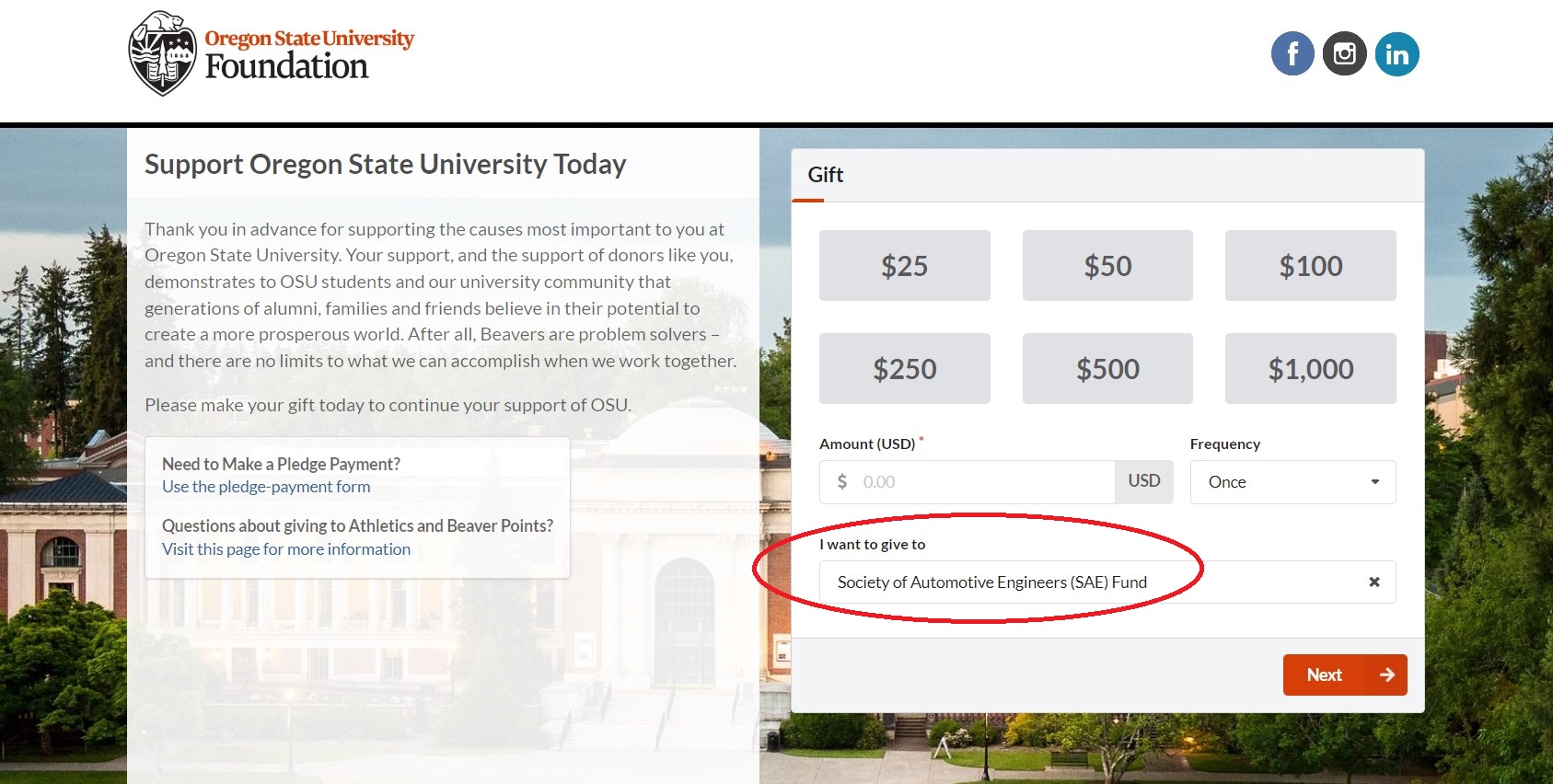Open the LinkedIn social icon
The image size is (1553, 784).
click(x=1397, y=54)
